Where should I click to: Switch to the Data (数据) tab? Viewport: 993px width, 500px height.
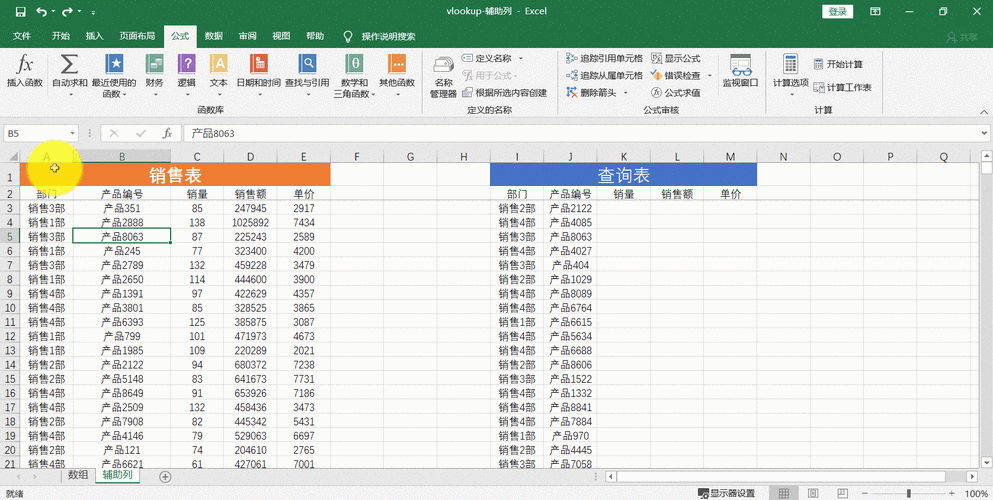[x=213, y=36]
